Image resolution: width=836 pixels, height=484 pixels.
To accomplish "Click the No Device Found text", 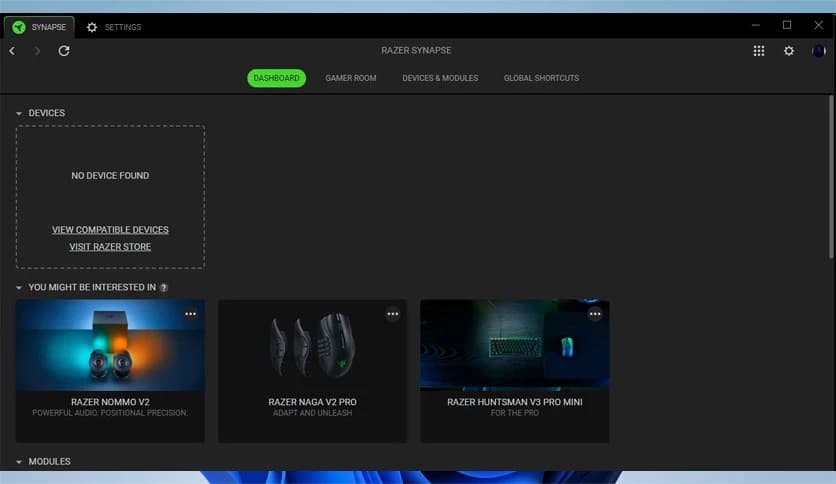I will [x=110, y=175].
